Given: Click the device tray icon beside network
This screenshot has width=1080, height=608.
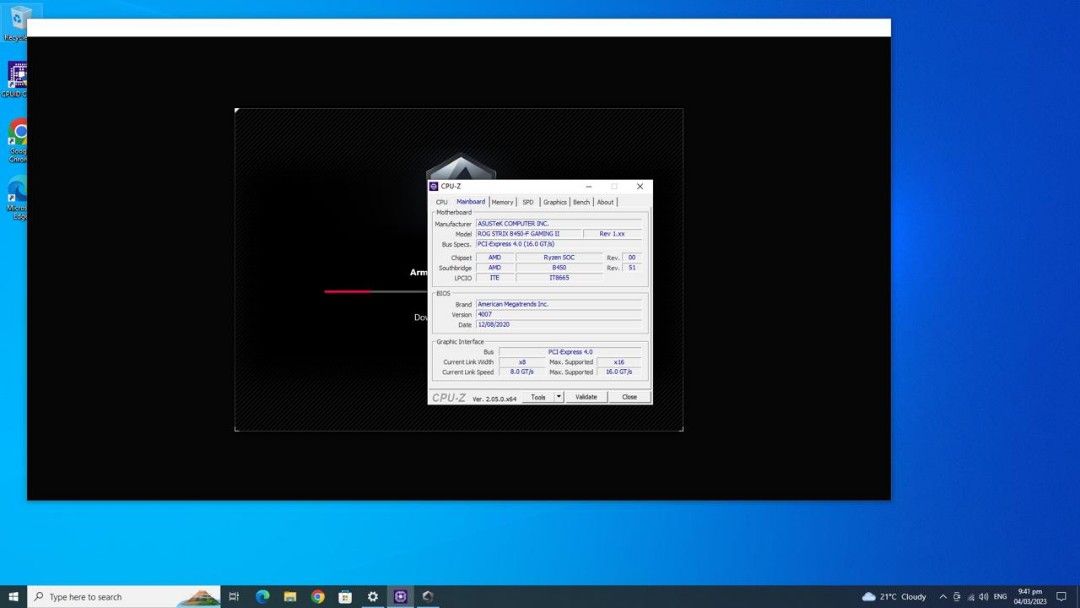Looking at the screenshot, I should 957,596.
